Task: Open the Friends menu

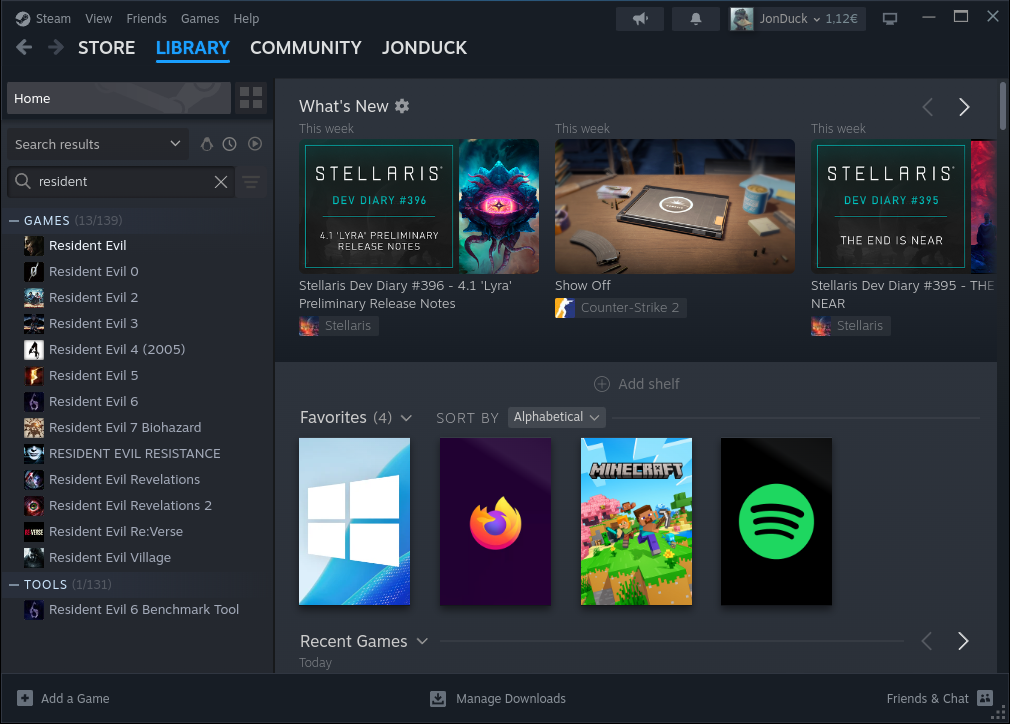Action: point(146,19)
